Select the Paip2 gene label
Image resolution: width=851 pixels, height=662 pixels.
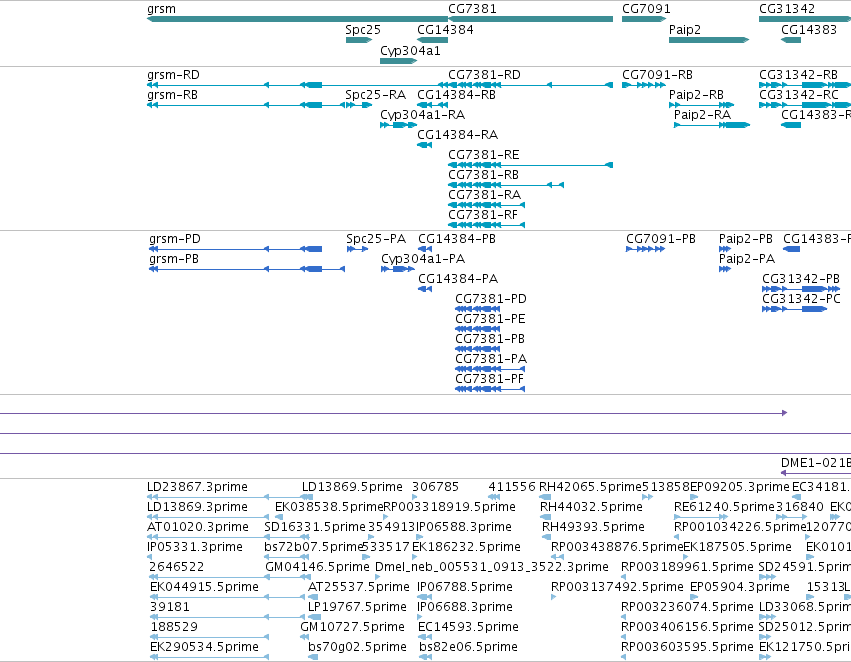tap(684, 30)
